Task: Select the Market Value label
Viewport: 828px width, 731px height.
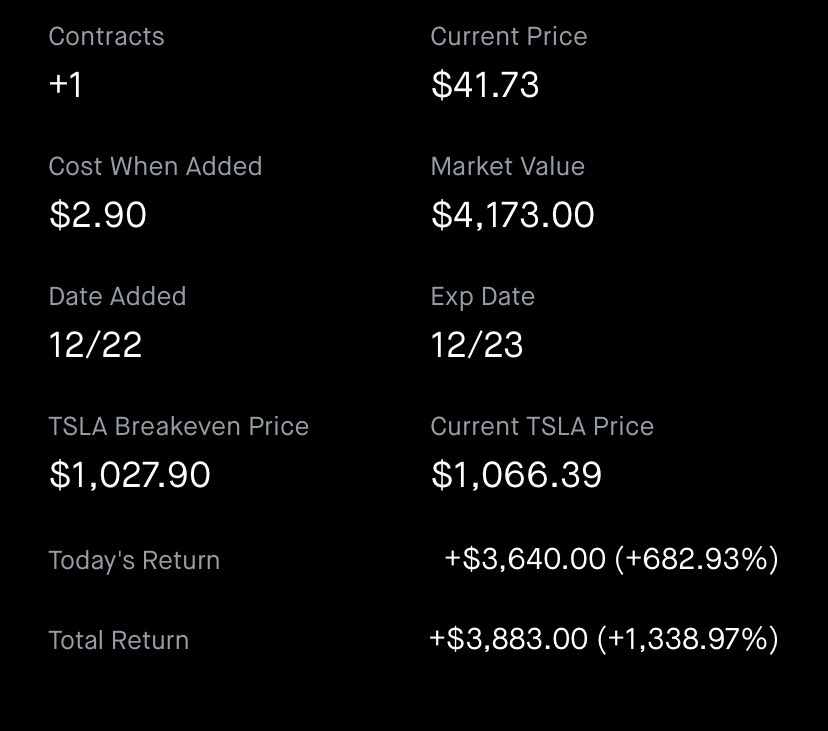Action: [x=507, y=166]
